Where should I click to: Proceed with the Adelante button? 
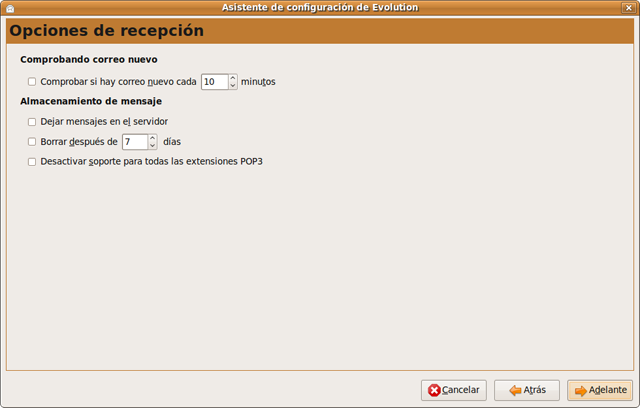(599, 390)
